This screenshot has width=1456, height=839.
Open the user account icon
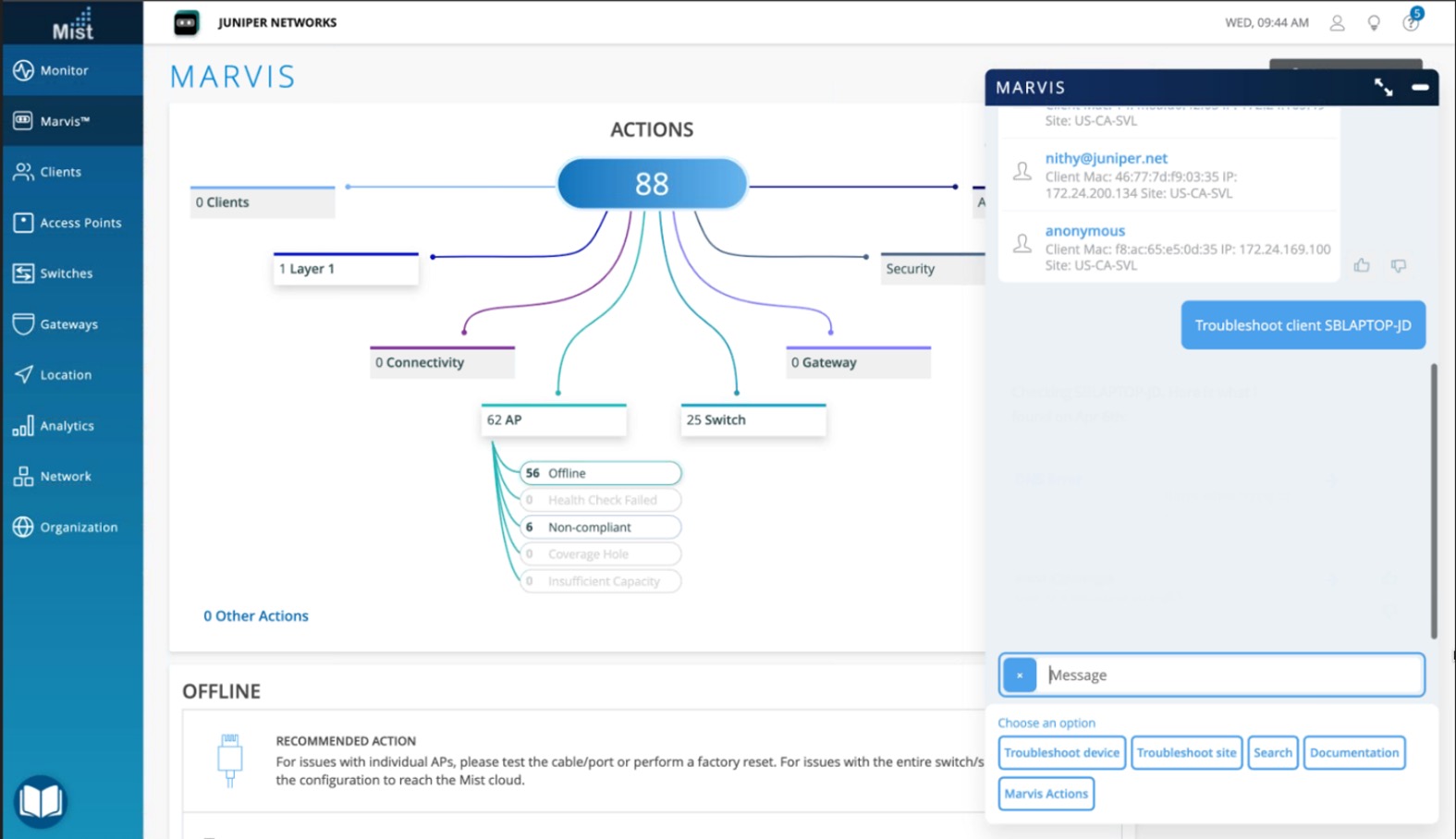click(1337, 23)
